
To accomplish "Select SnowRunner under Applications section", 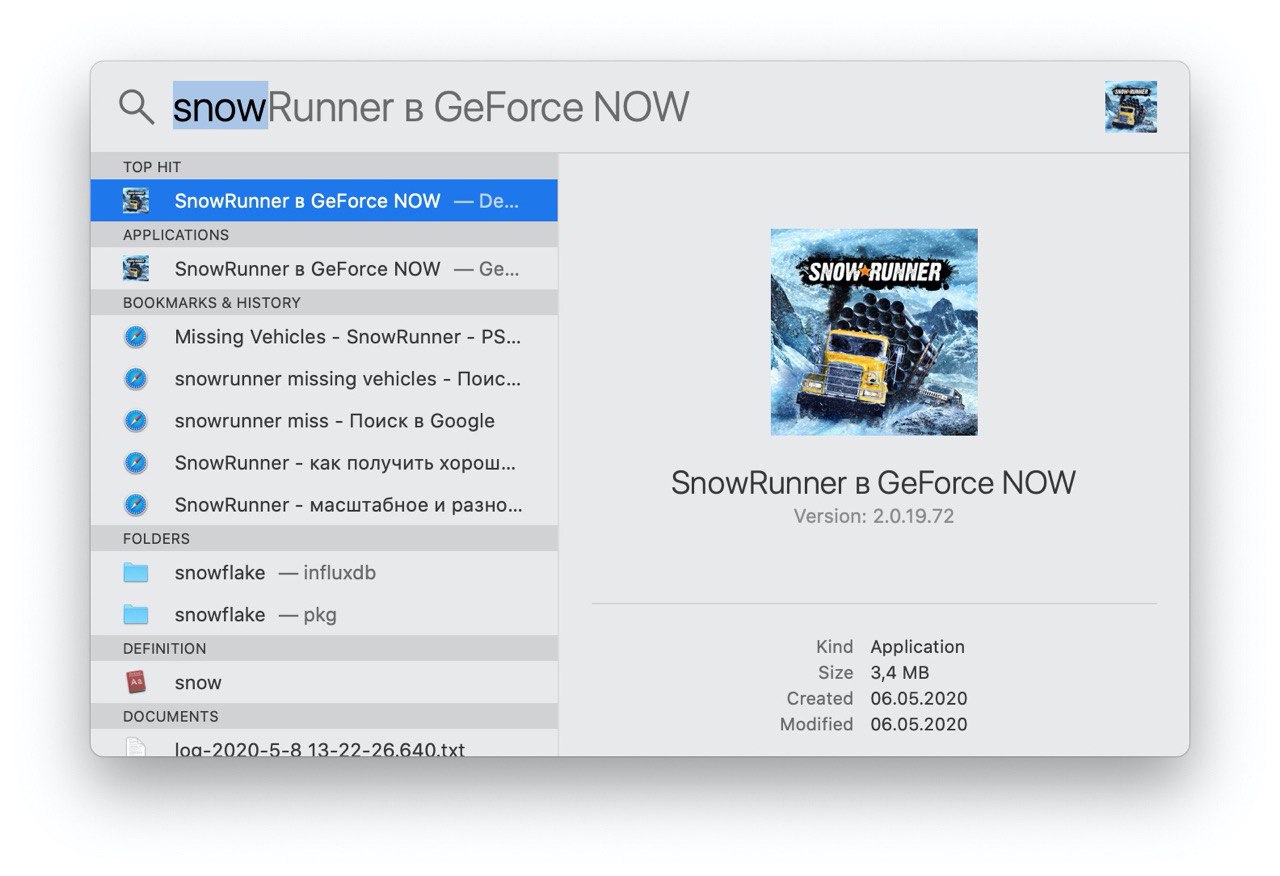I will (x=324, y=269).
